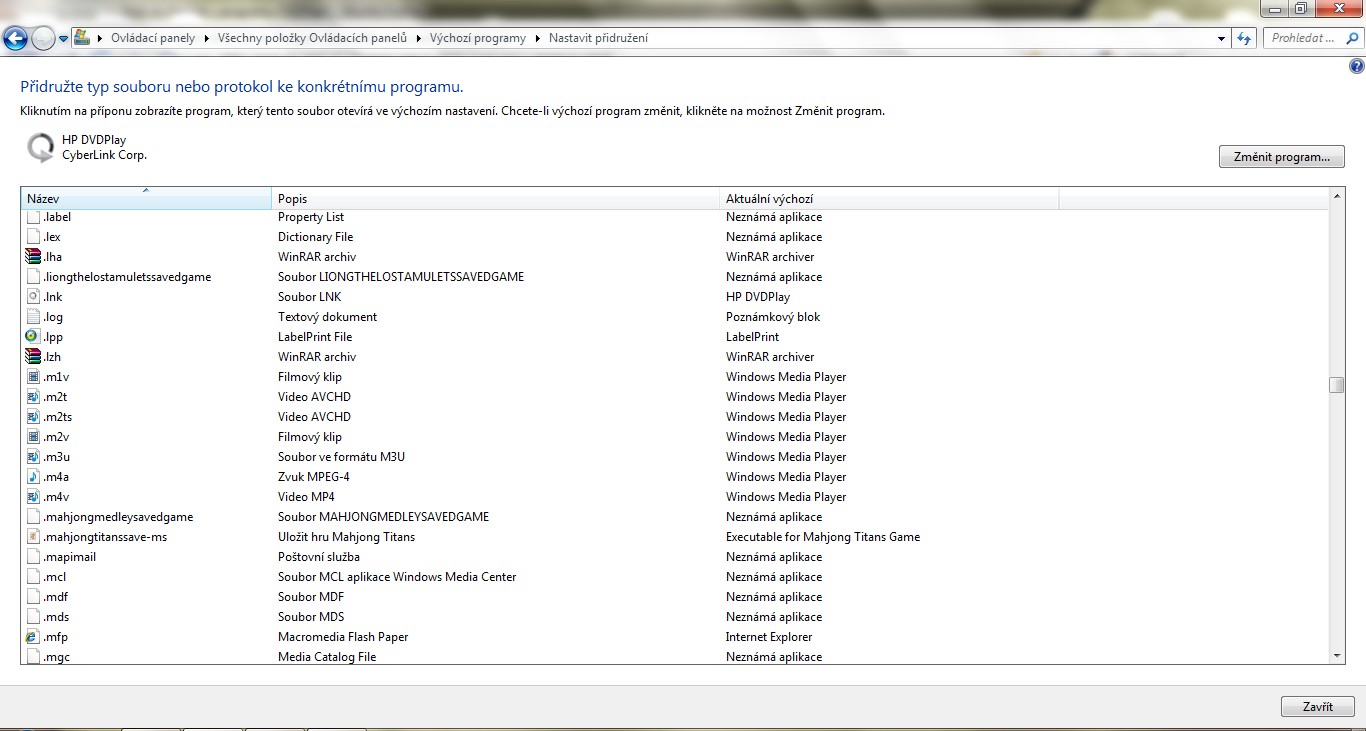Click the Internet Explorer icon for .mfp

click(32, 637)
